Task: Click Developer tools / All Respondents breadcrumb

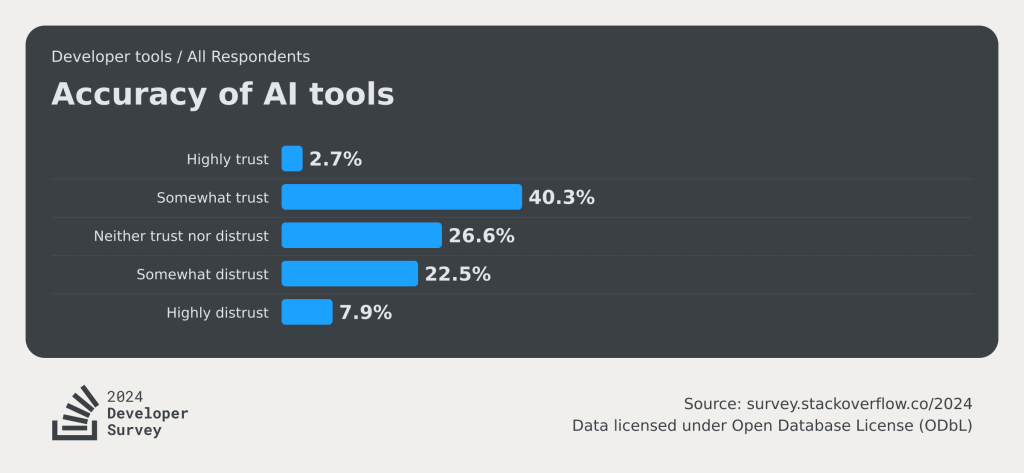Action: (x=180, y=57)
